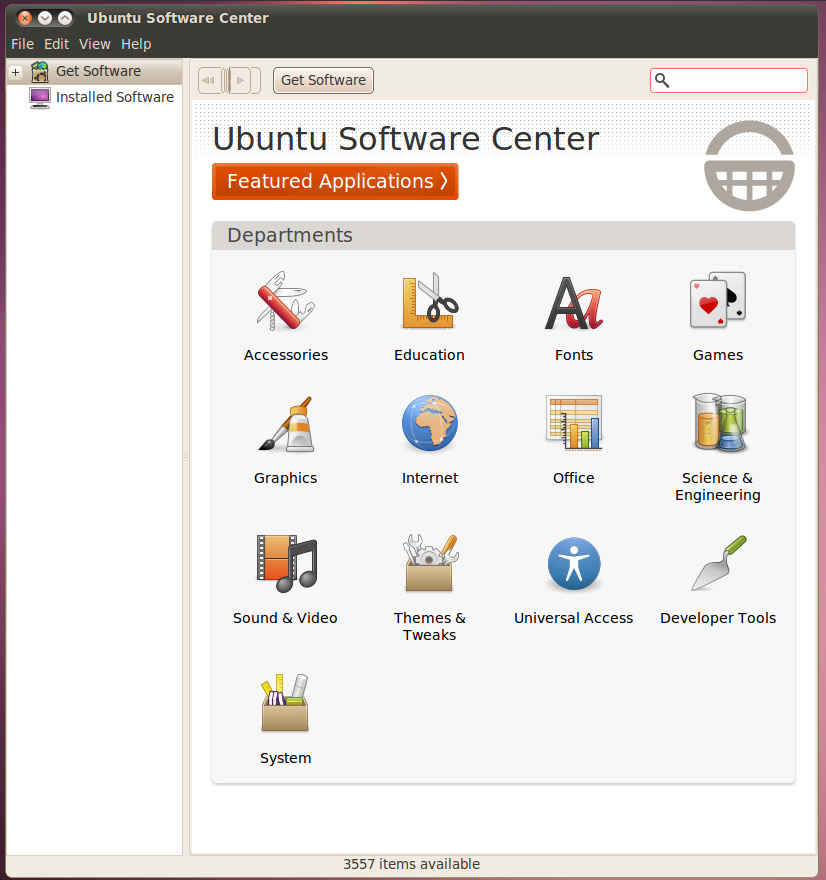Browse the Fonts department icon
This screenshot has height=880, width=826.
pos(573,302)
